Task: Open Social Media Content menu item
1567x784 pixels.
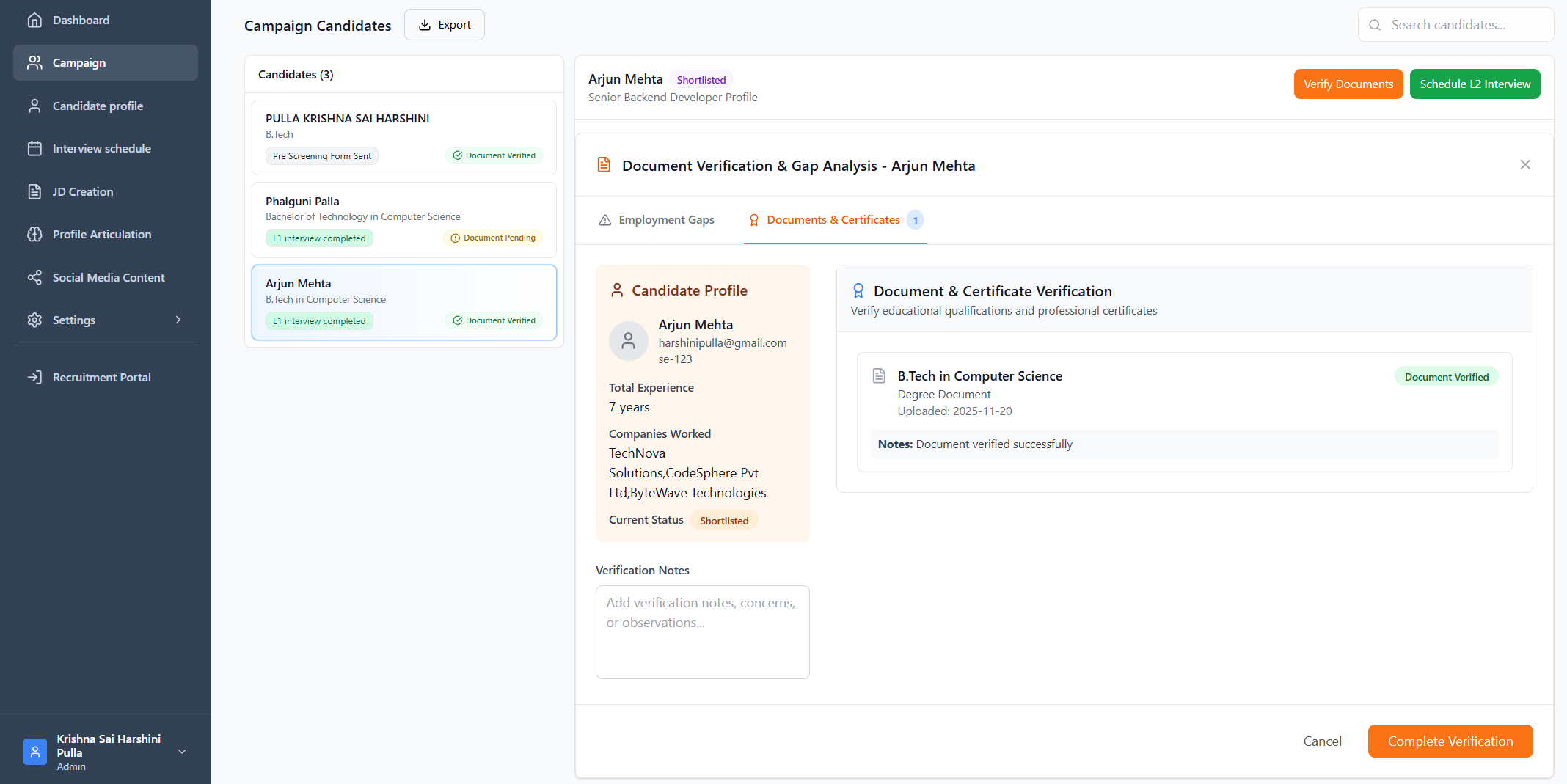Action: point(106,277)
